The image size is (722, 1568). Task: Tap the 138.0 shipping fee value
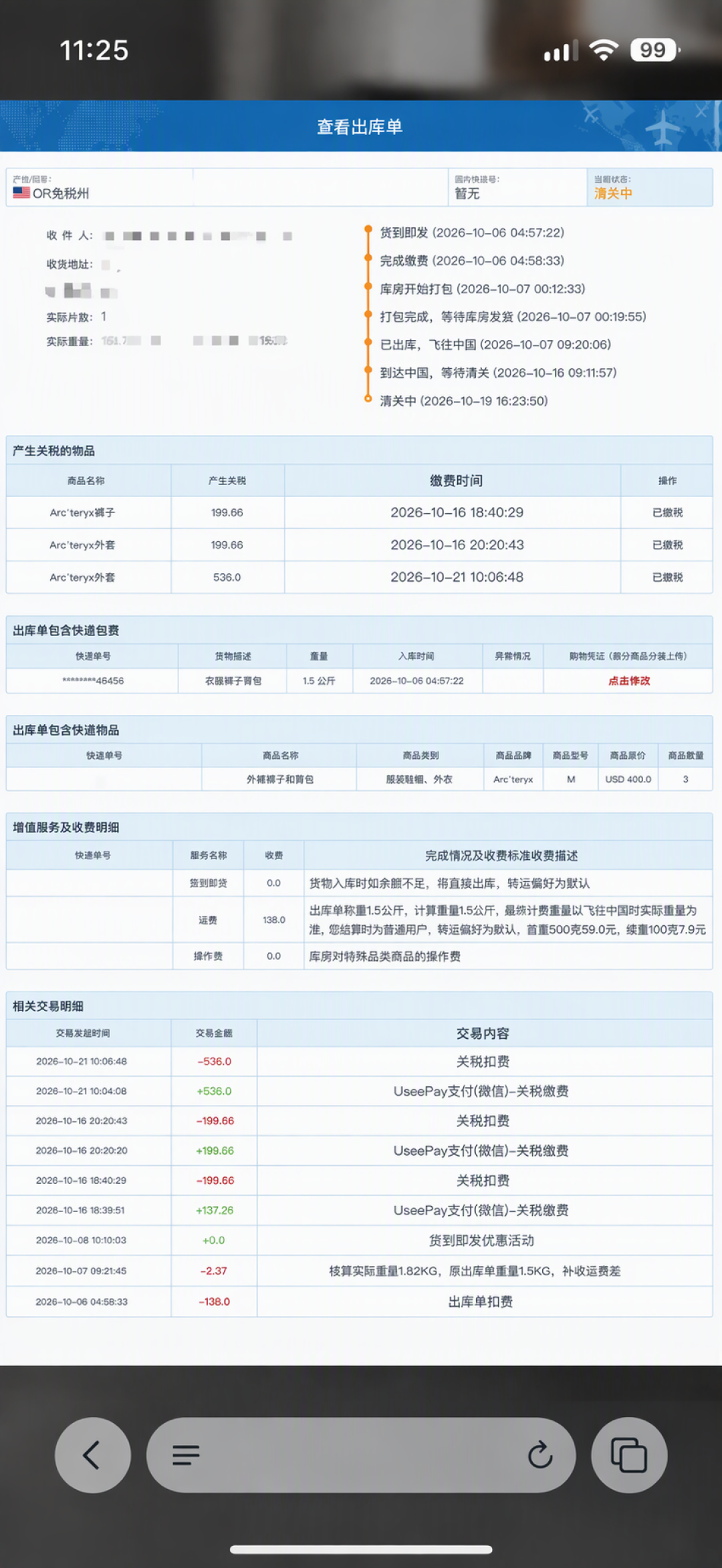click(x=273, y=920)
